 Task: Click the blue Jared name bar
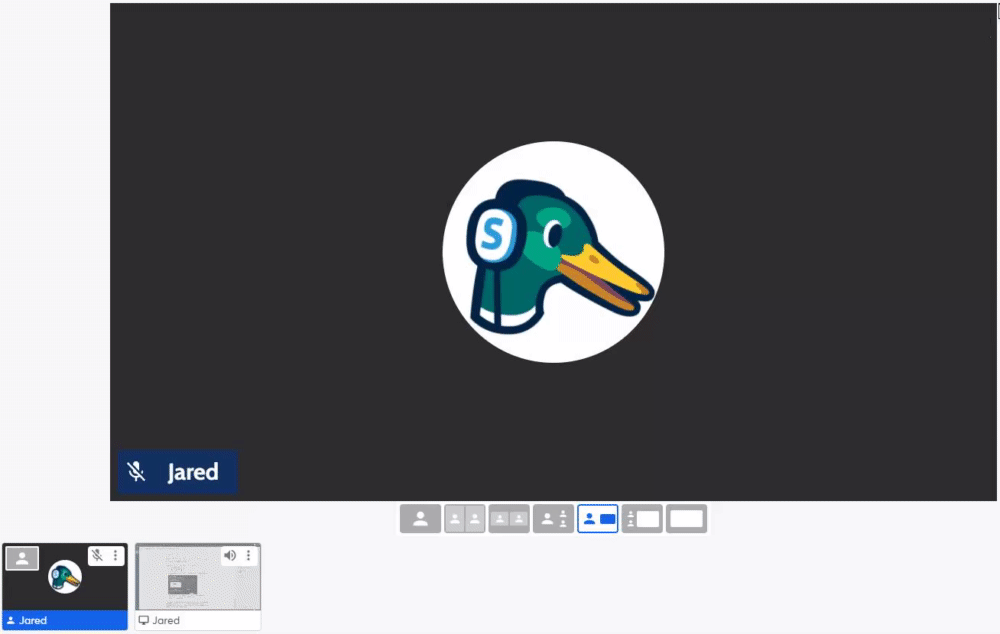[x=65, y=621]
